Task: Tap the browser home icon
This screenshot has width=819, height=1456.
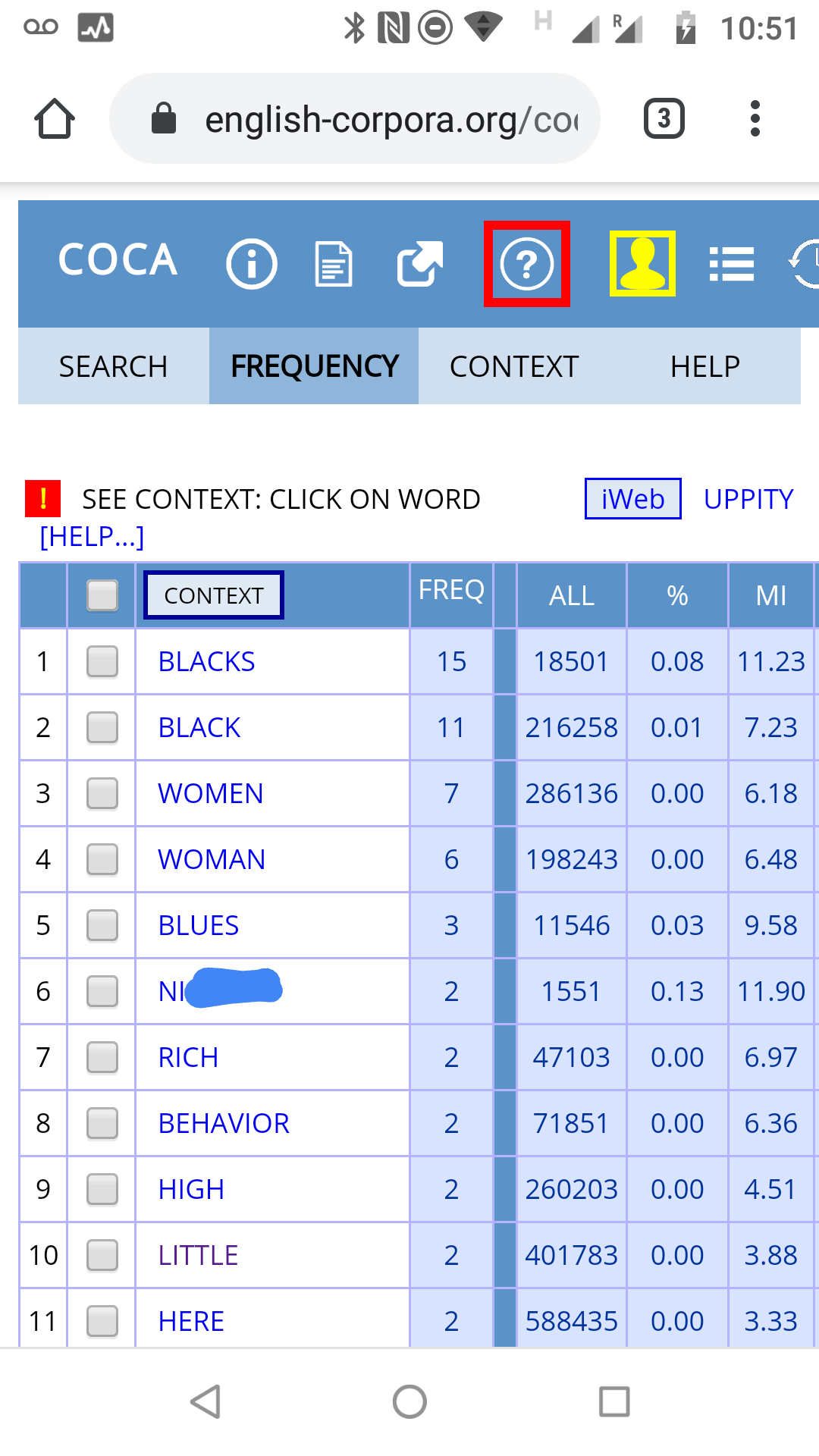Action: [55, 118]
